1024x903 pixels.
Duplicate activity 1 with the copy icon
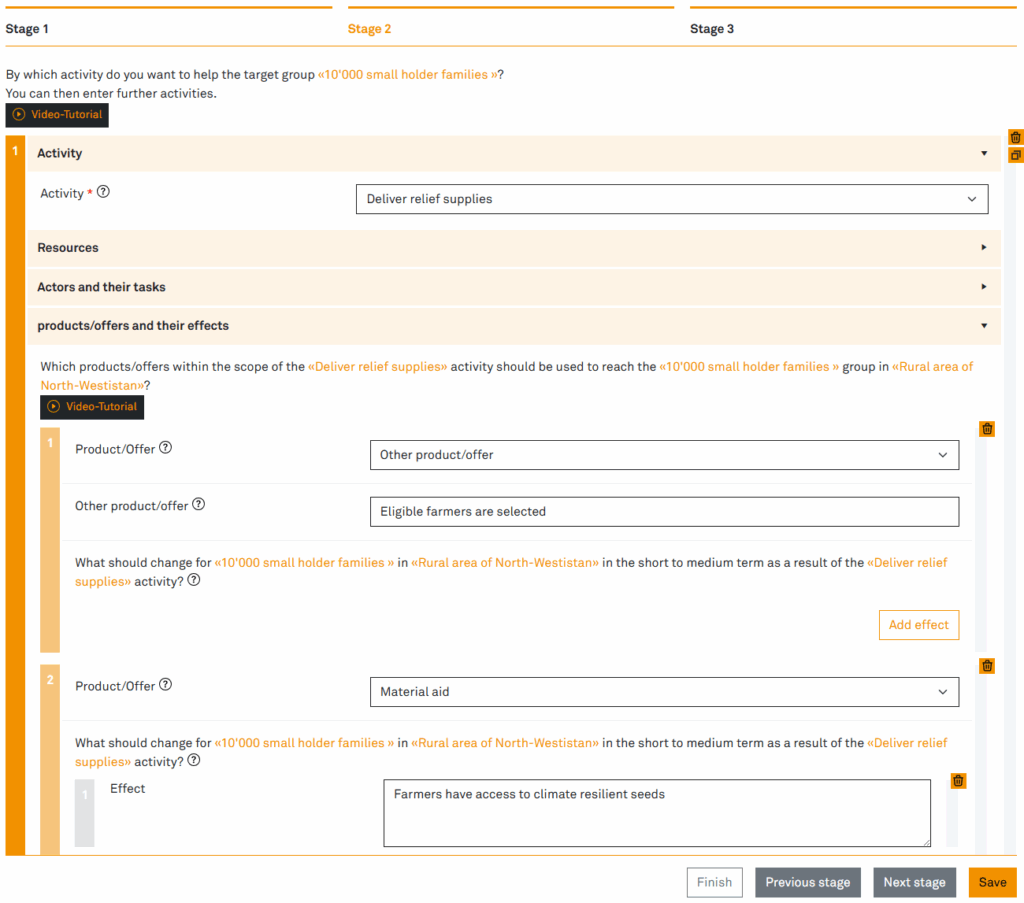coord(1015,155)
